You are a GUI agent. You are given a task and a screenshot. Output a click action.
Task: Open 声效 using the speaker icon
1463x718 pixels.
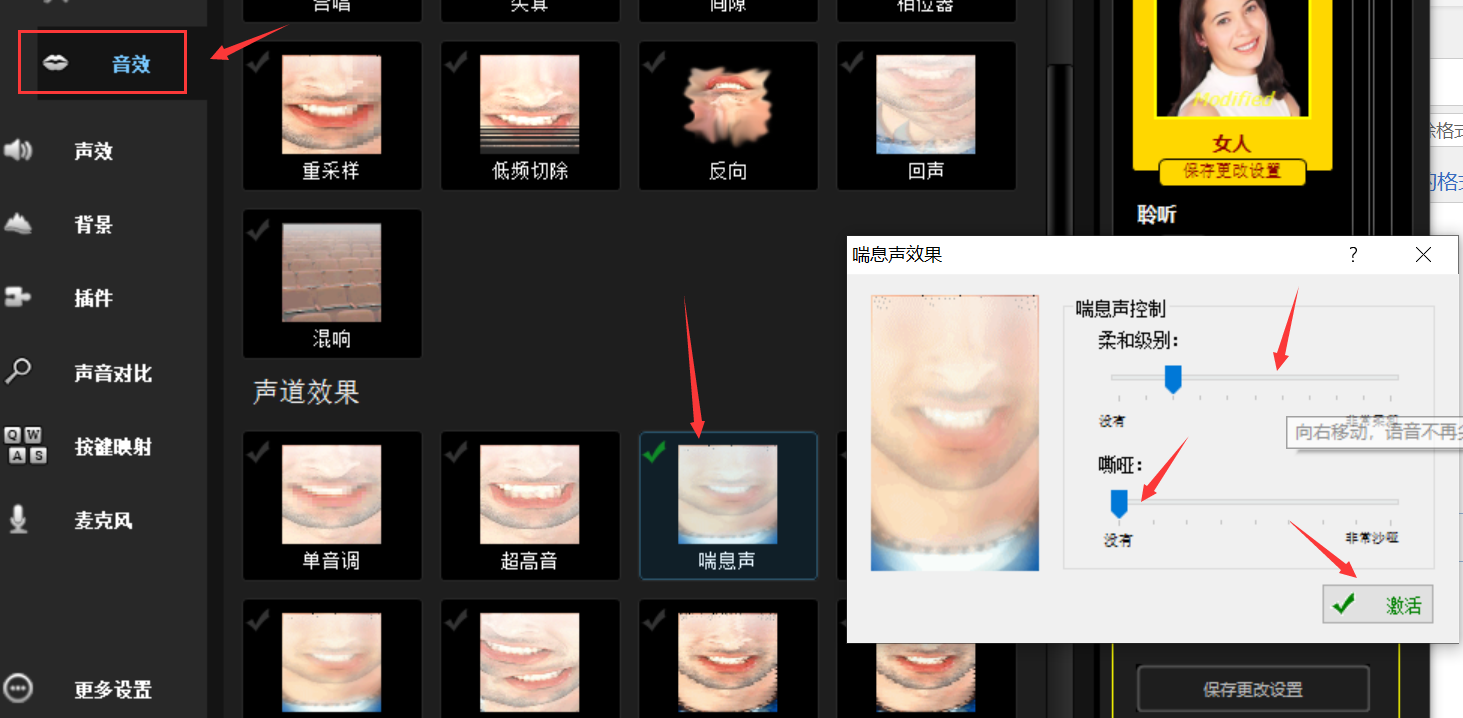tap(18, 150)
